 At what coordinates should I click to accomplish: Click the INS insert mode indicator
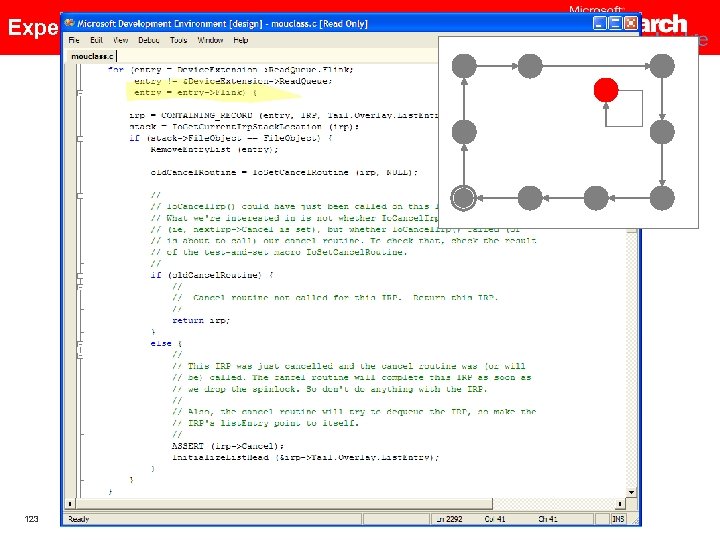pyautogui.click(x=618, y=519)
